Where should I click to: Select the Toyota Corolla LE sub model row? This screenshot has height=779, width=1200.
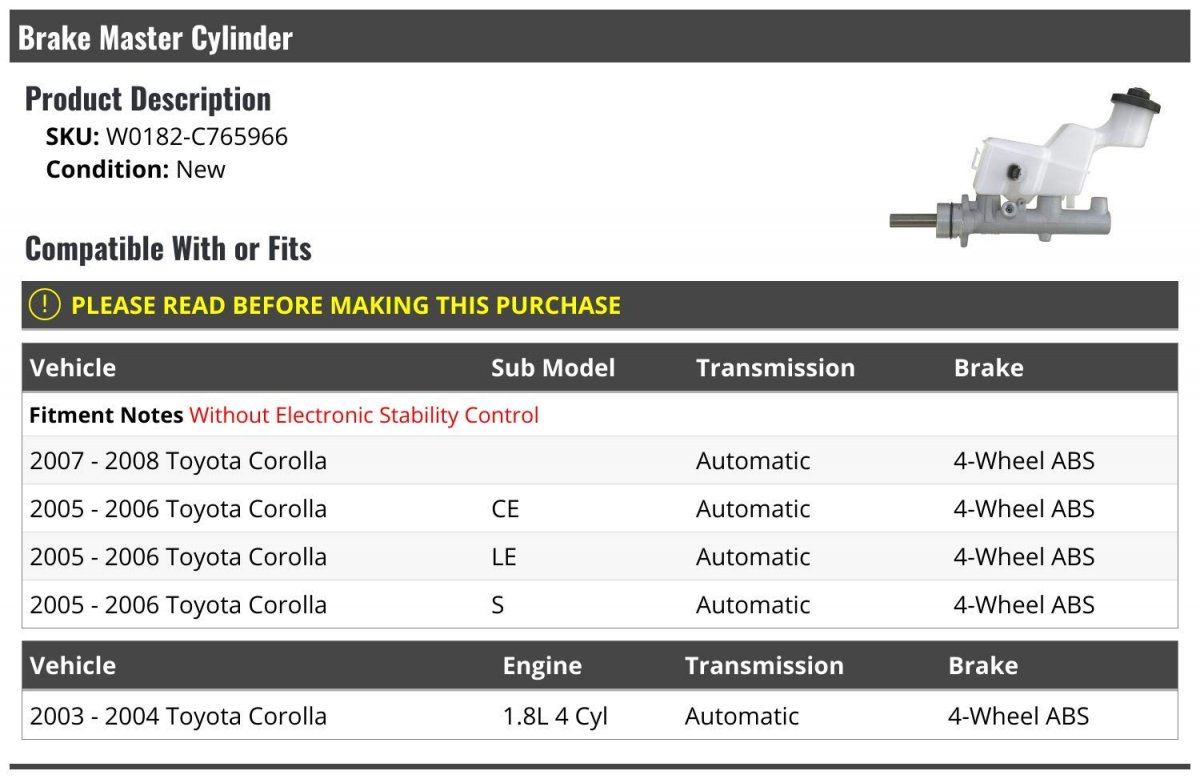coord(600,557)
